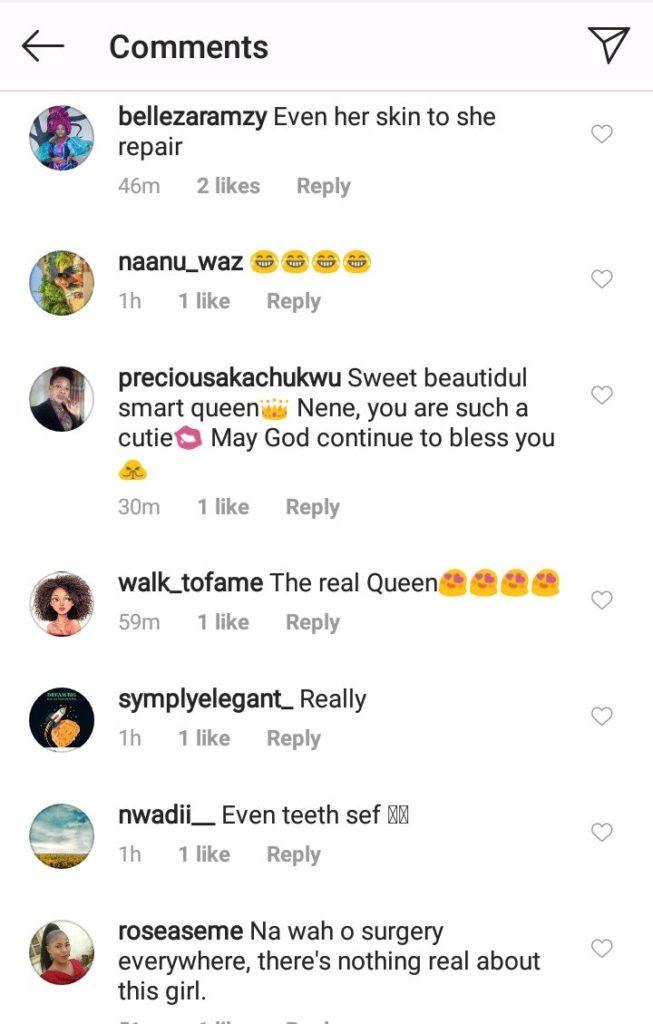Like naanu_waz's comment heart icon
653x1024 pixels.
point(602,279)
